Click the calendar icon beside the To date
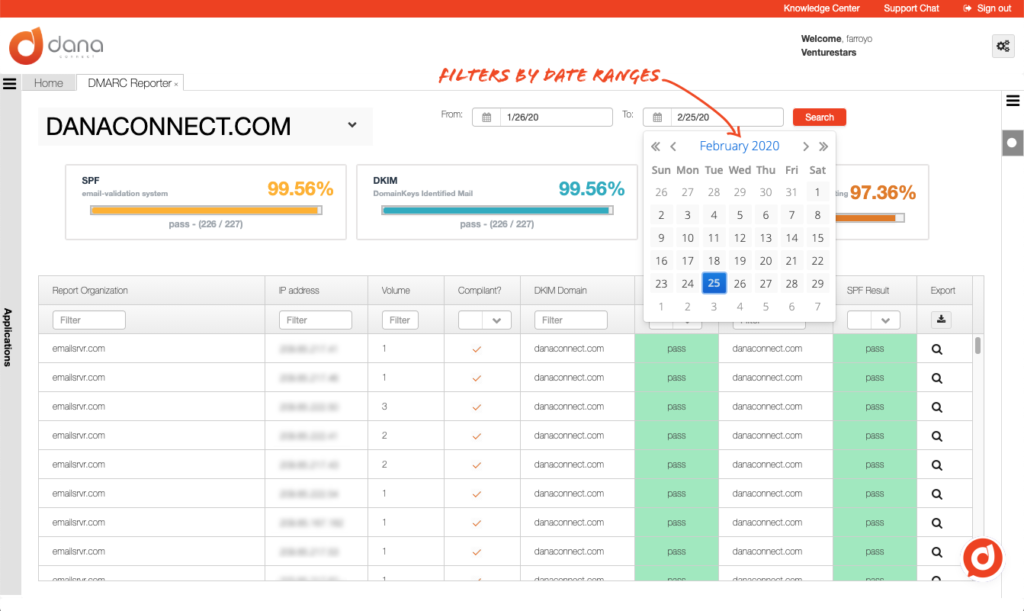This screenshot has height=611, width=1024. coord(657,117)
